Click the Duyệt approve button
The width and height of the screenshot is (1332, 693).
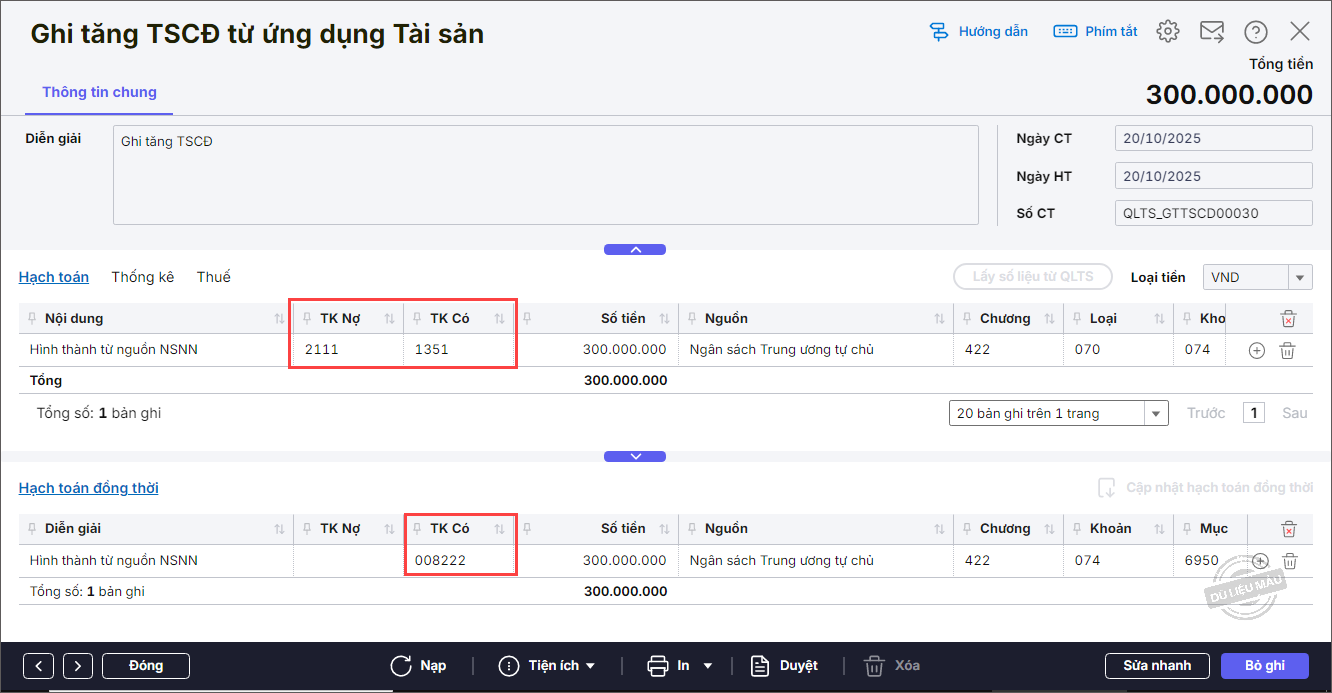tap(785, 666)
